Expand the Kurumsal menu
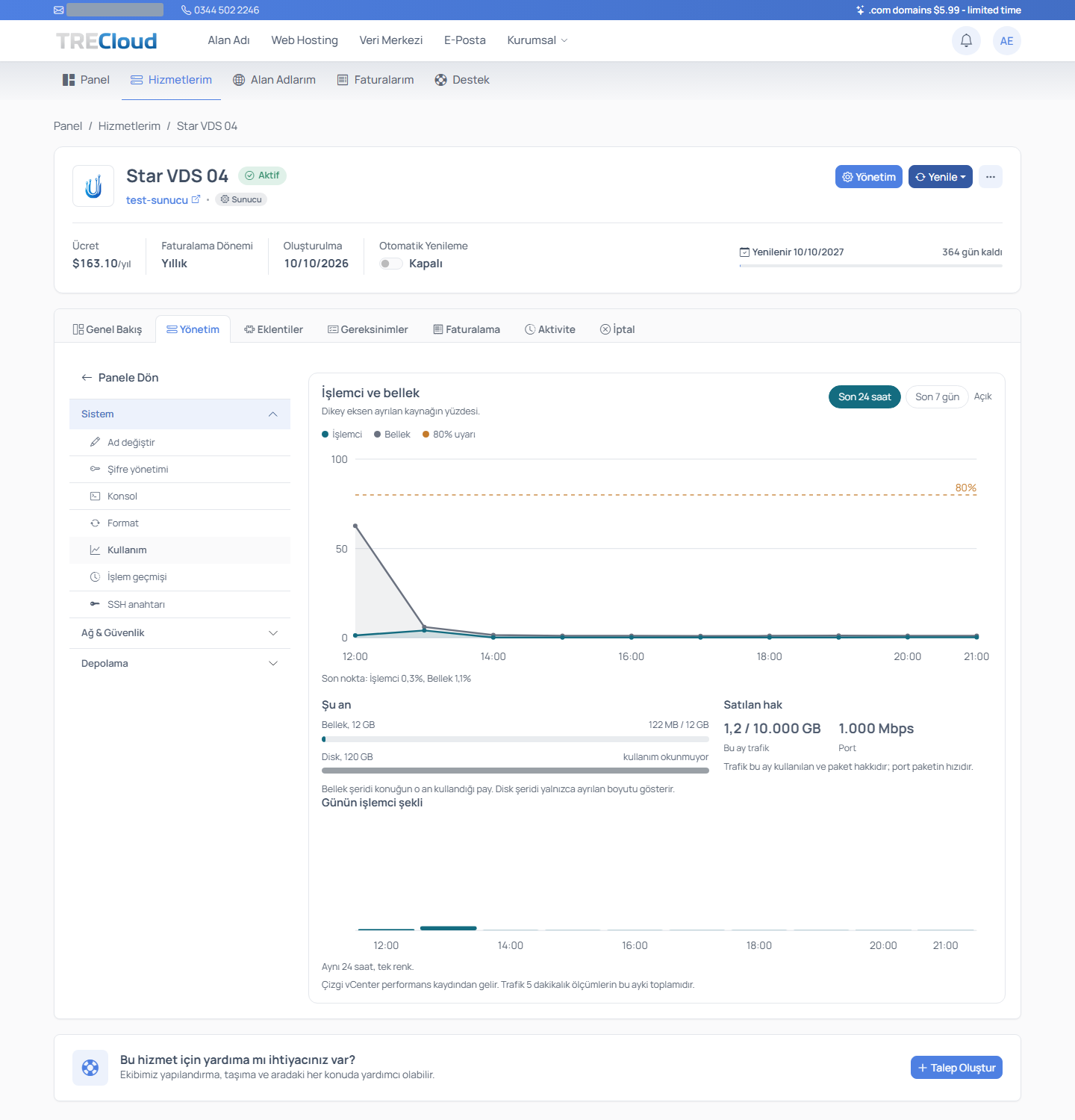This screenshot has width=1075, height=1120. [537, 40]
